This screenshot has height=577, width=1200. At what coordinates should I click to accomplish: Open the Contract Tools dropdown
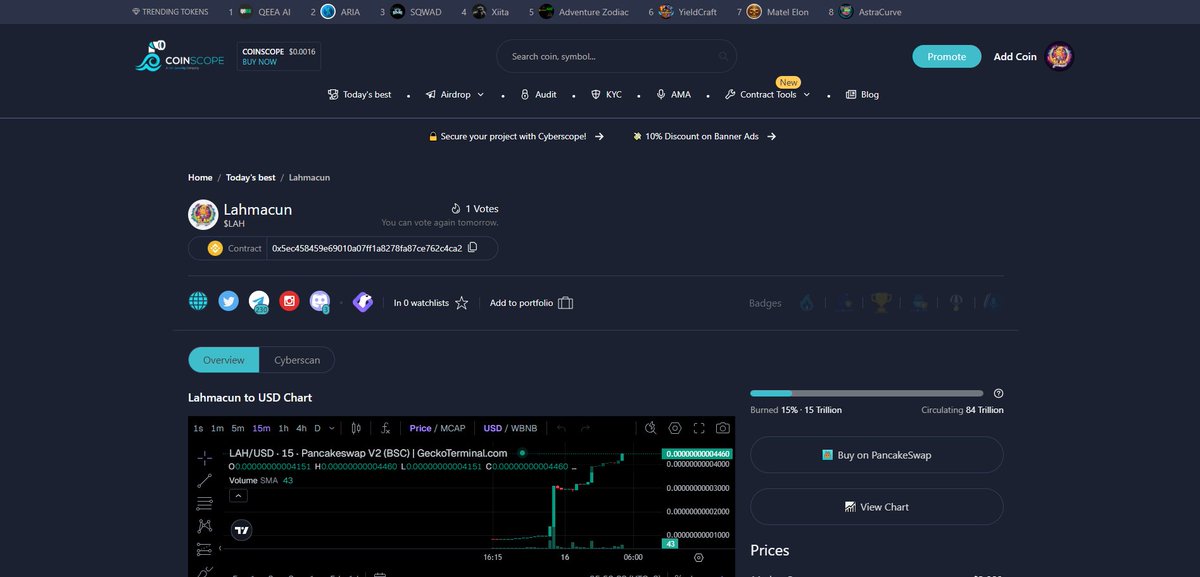(766, 94)
